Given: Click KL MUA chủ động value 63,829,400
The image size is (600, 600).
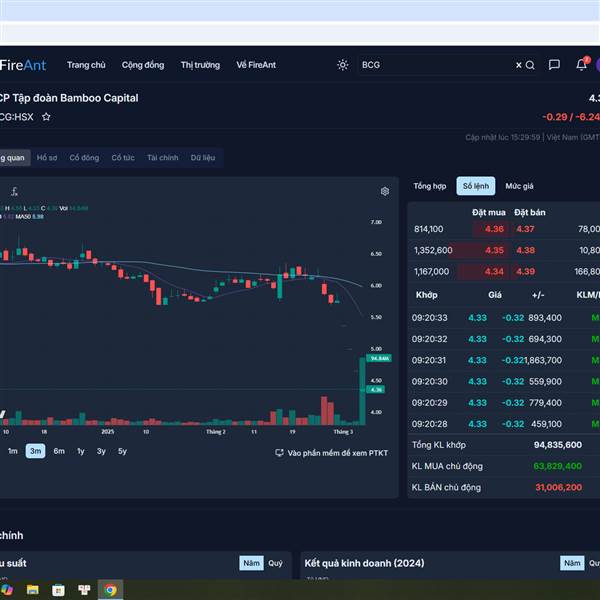Looking at the screenshot, I should pyautogui.click(x=558, y=466).
